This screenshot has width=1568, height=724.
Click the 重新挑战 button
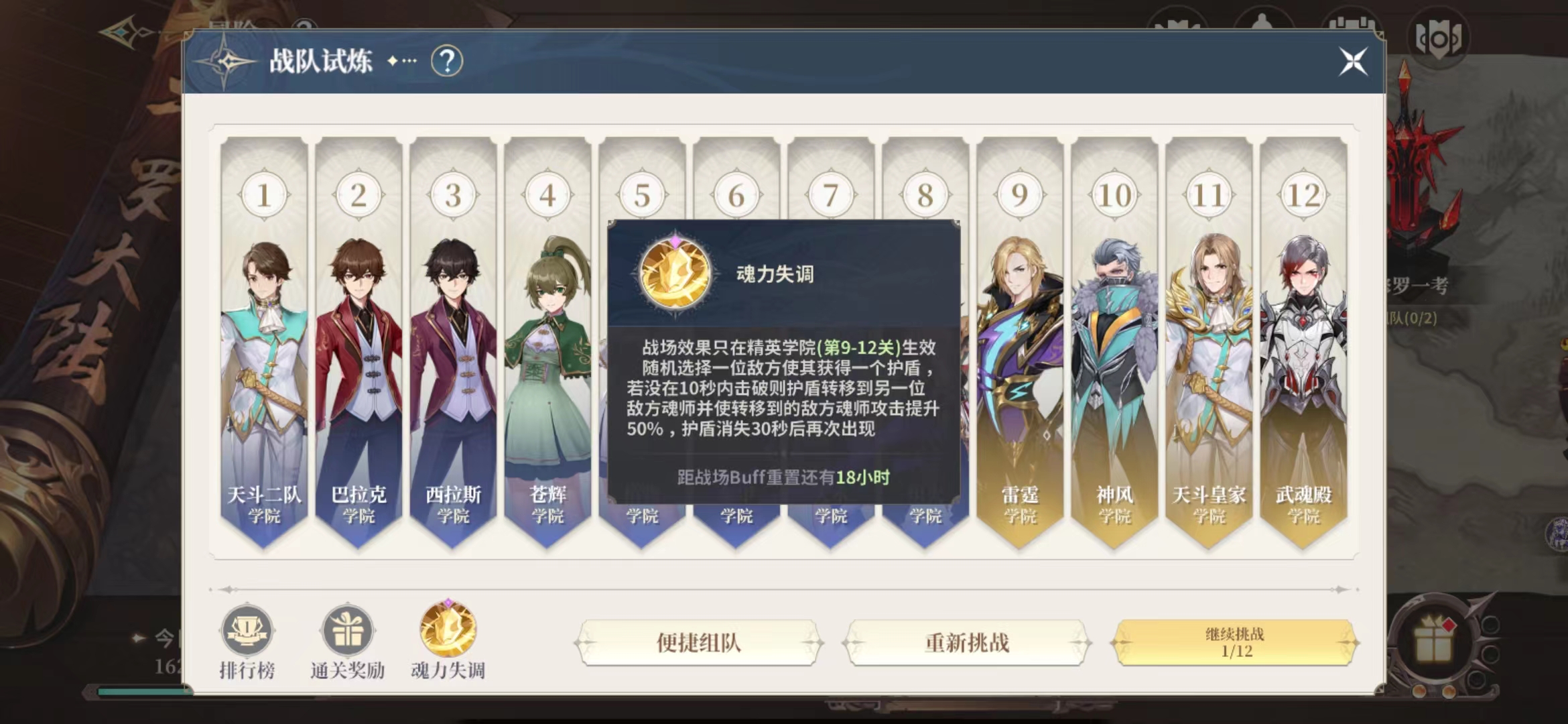[967, 642]
